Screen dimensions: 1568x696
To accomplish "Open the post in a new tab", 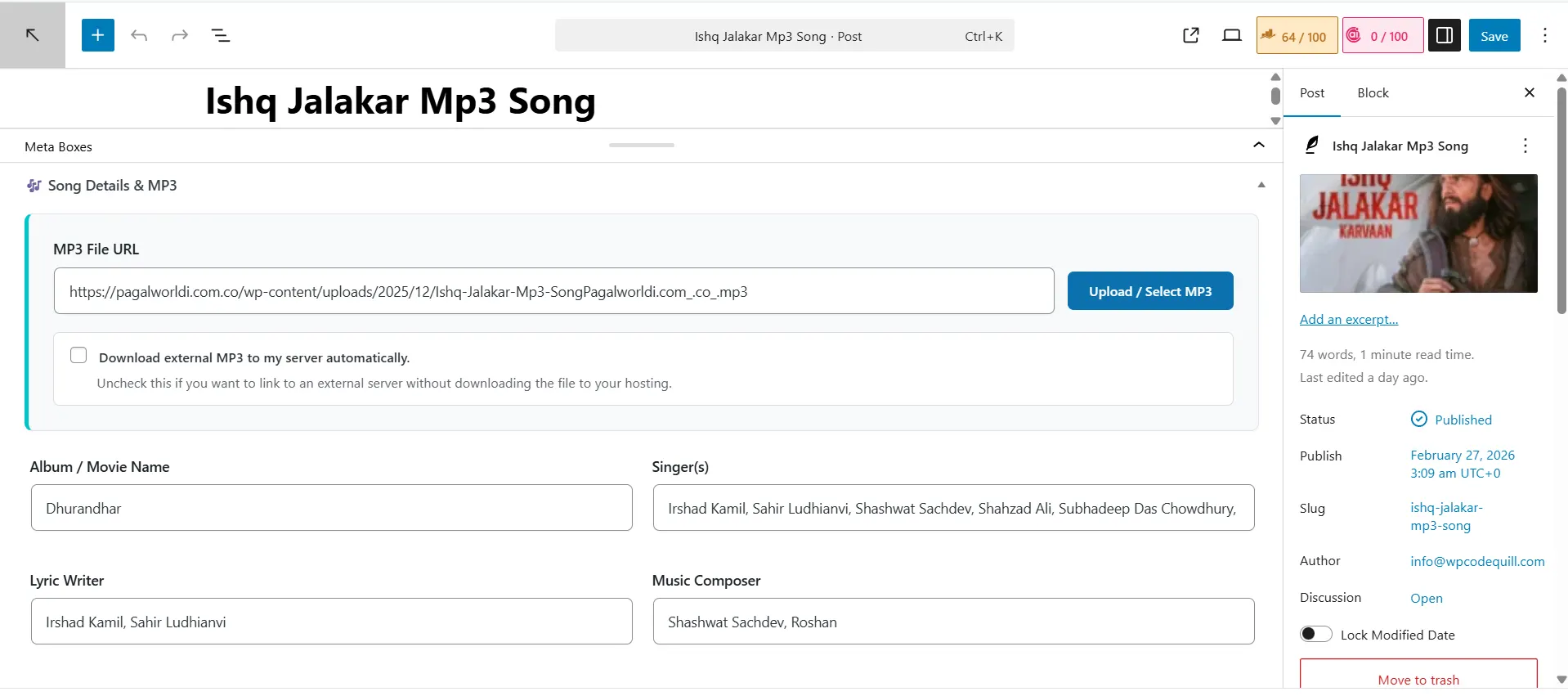I will click(1191, 35).
